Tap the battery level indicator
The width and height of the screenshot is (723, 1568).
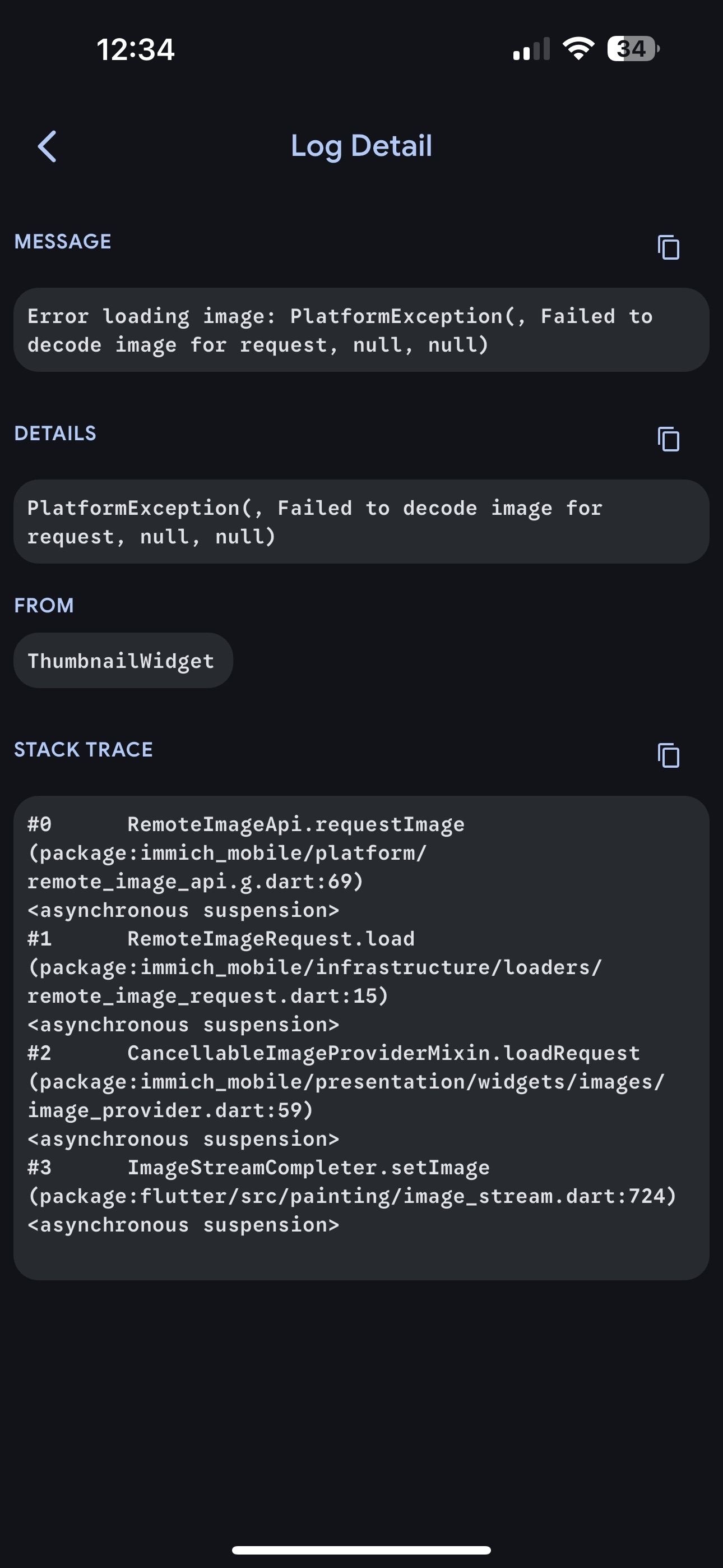click(633, 49)
